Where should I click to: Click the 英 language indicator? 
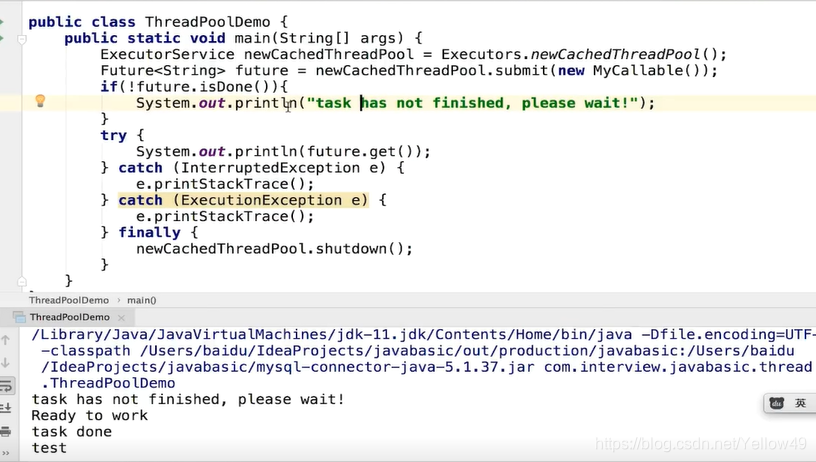pyautogui.click(x=800, y=403)
